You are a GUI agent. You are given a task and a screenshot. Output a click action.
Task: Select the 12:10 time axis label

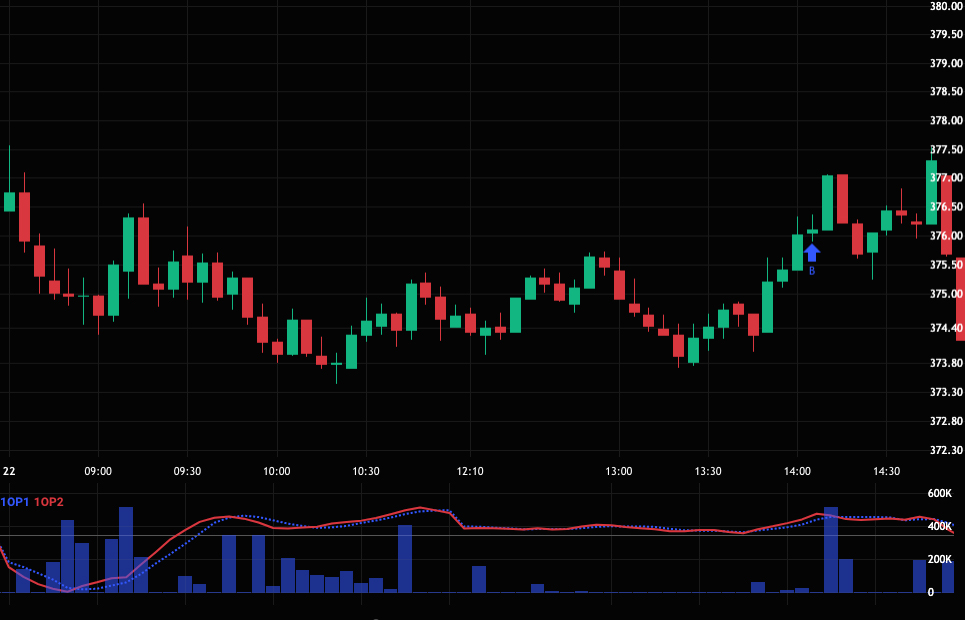(x=470, y=471)
